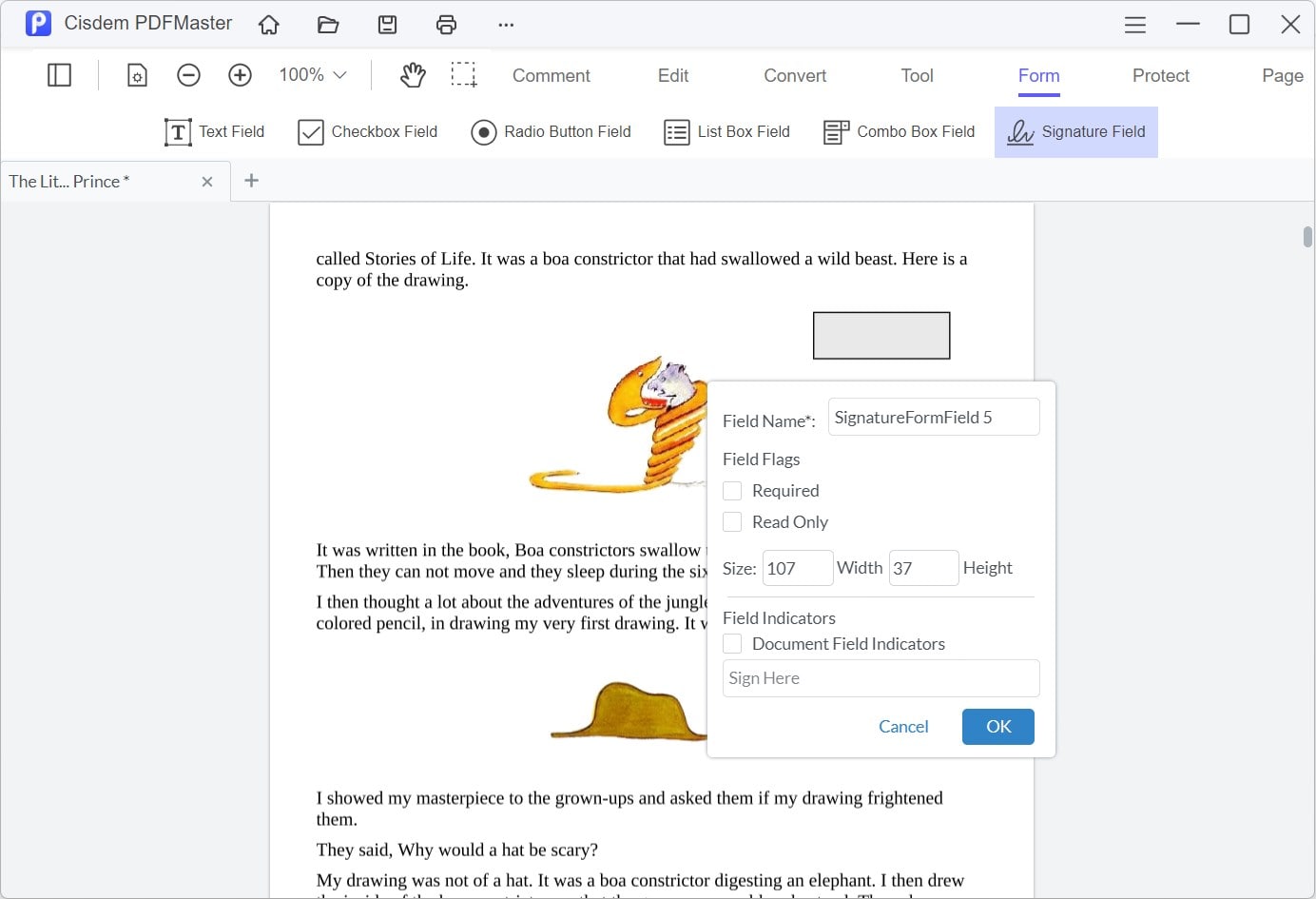The width and height of the screenshot is (1316, 899).
Task: Select the Signature Field tool
Action: tap(1075, 132)
